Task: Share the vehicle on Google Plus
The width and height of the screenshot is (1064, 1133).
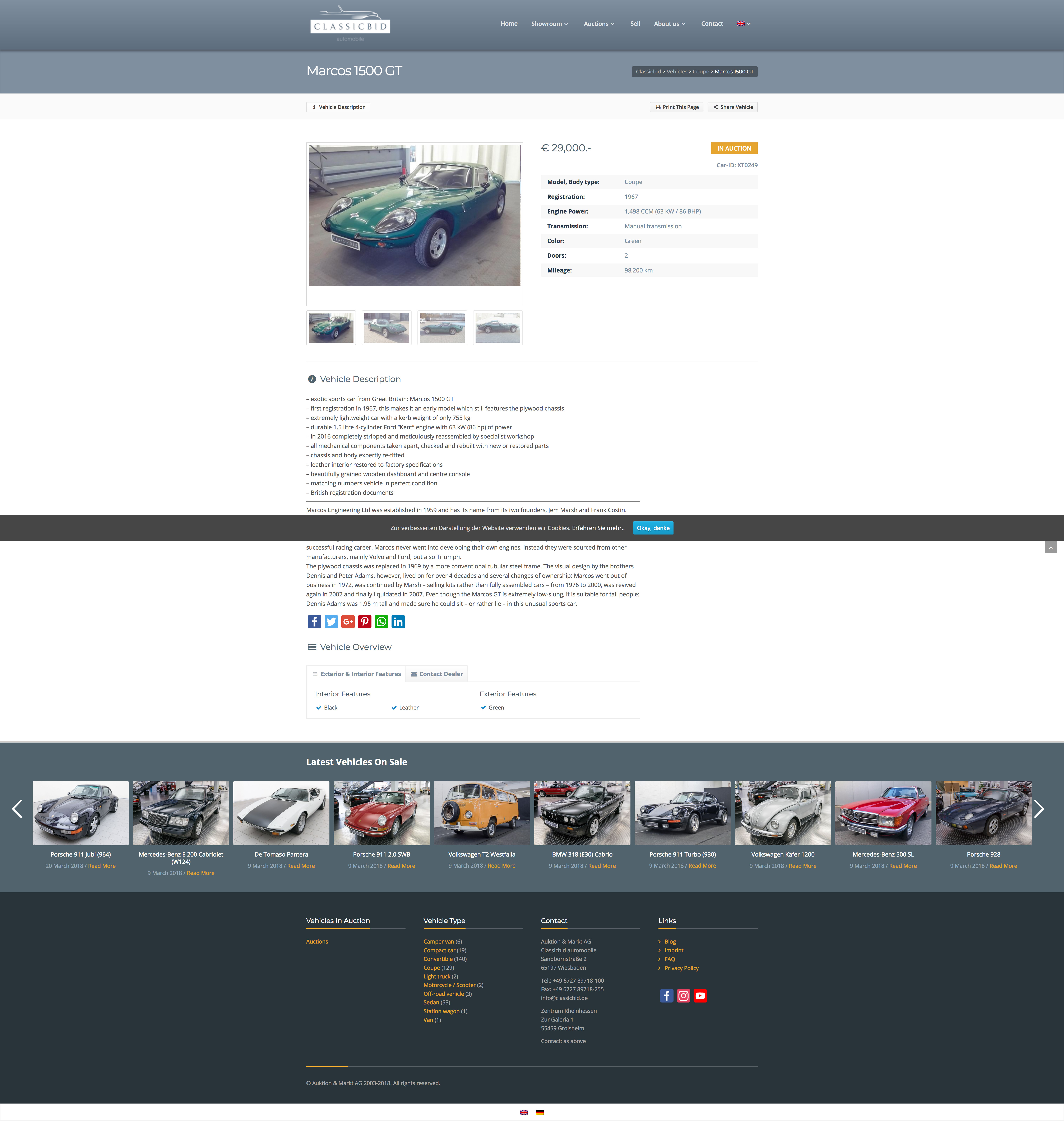Action: click(x=348, y=622)
